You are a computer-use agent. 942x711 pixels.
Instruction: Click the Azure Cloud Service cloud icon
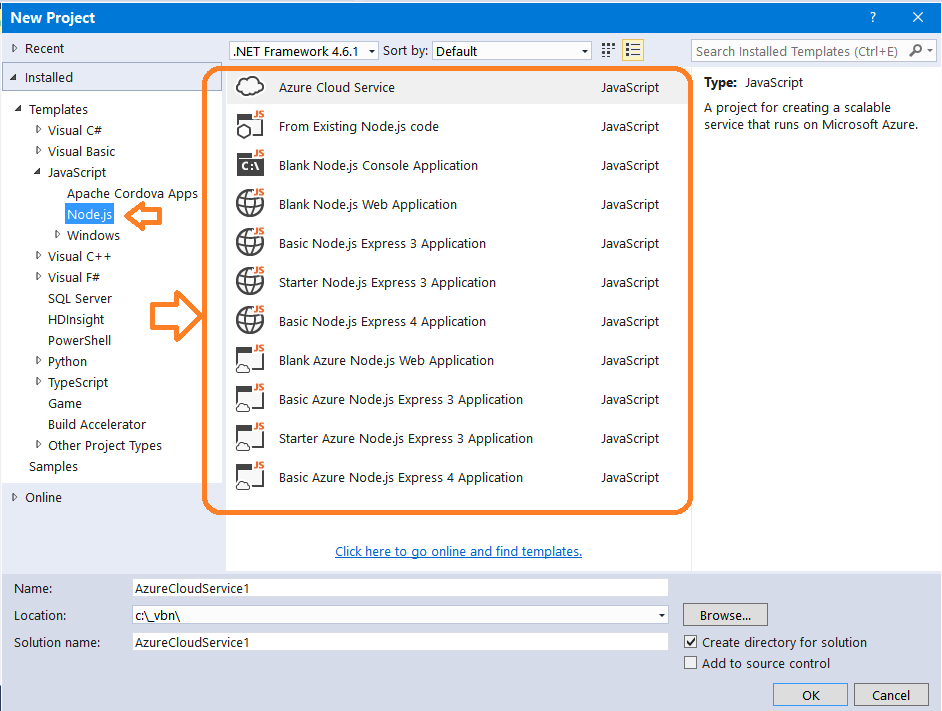point(250,87)
